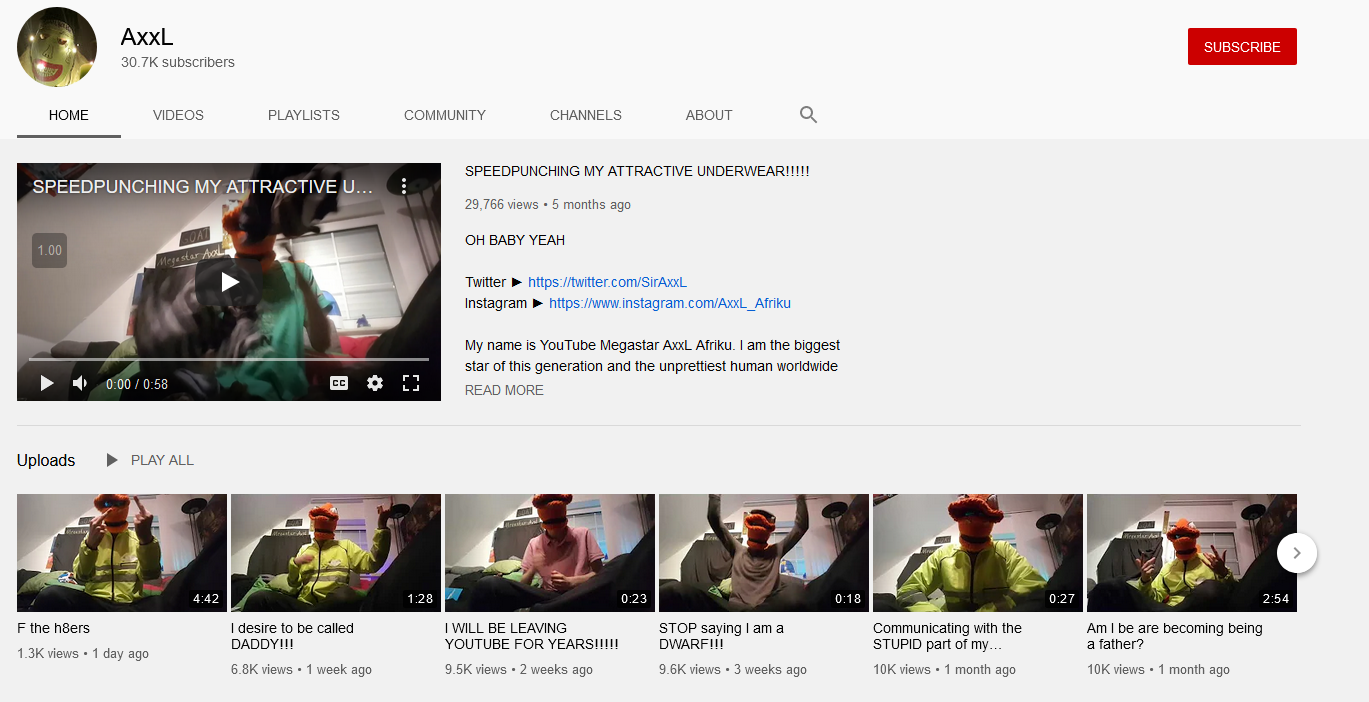Image resolution: width=1369 pixels, height=702 pixels.
Task: Open the 'I desire to be called DADDY' thumbnail
Action: [336, 552]
